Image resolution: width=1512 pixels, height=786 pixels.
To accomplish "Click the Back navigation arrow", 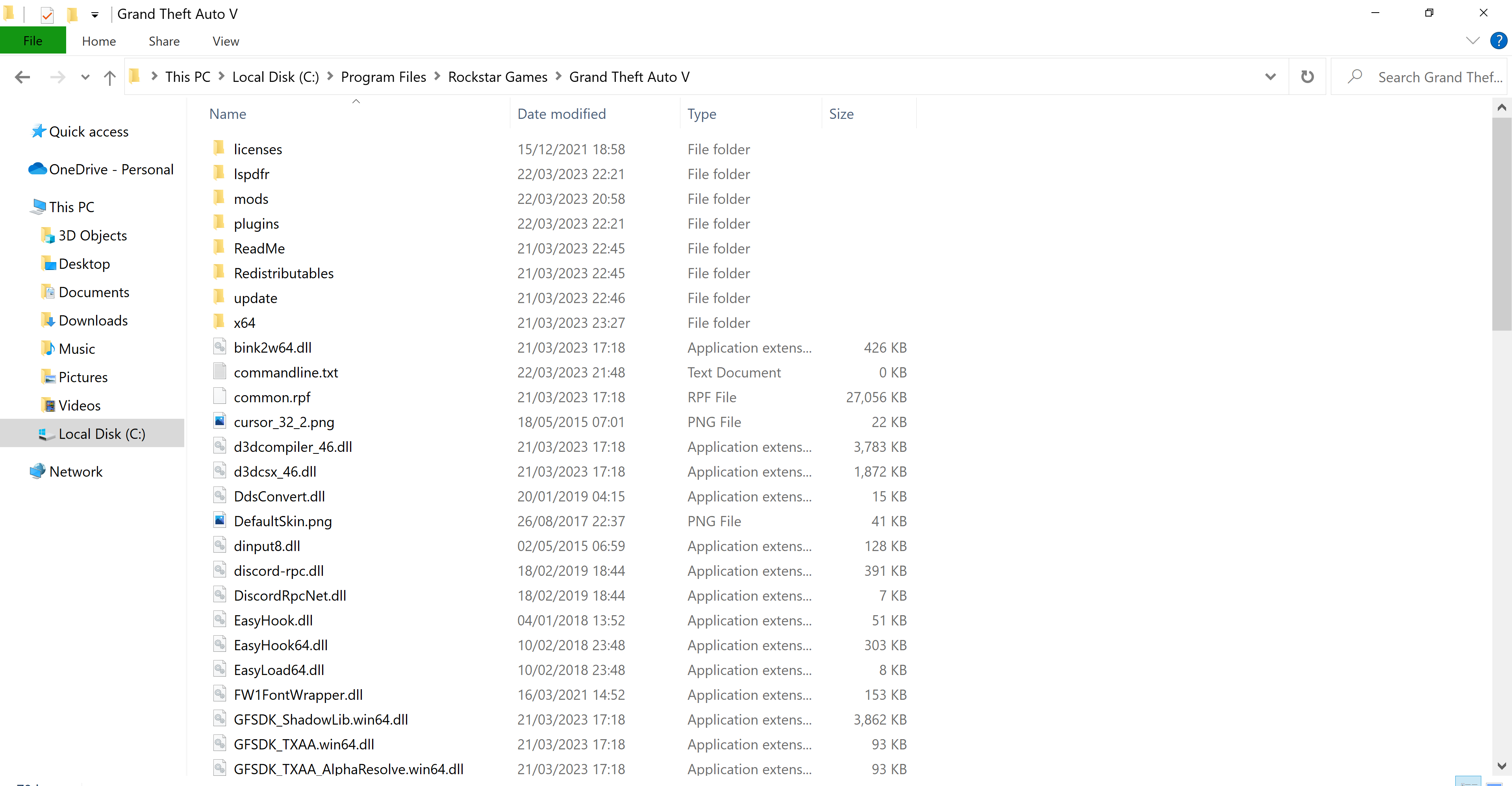I will click(x=22, y=77).
